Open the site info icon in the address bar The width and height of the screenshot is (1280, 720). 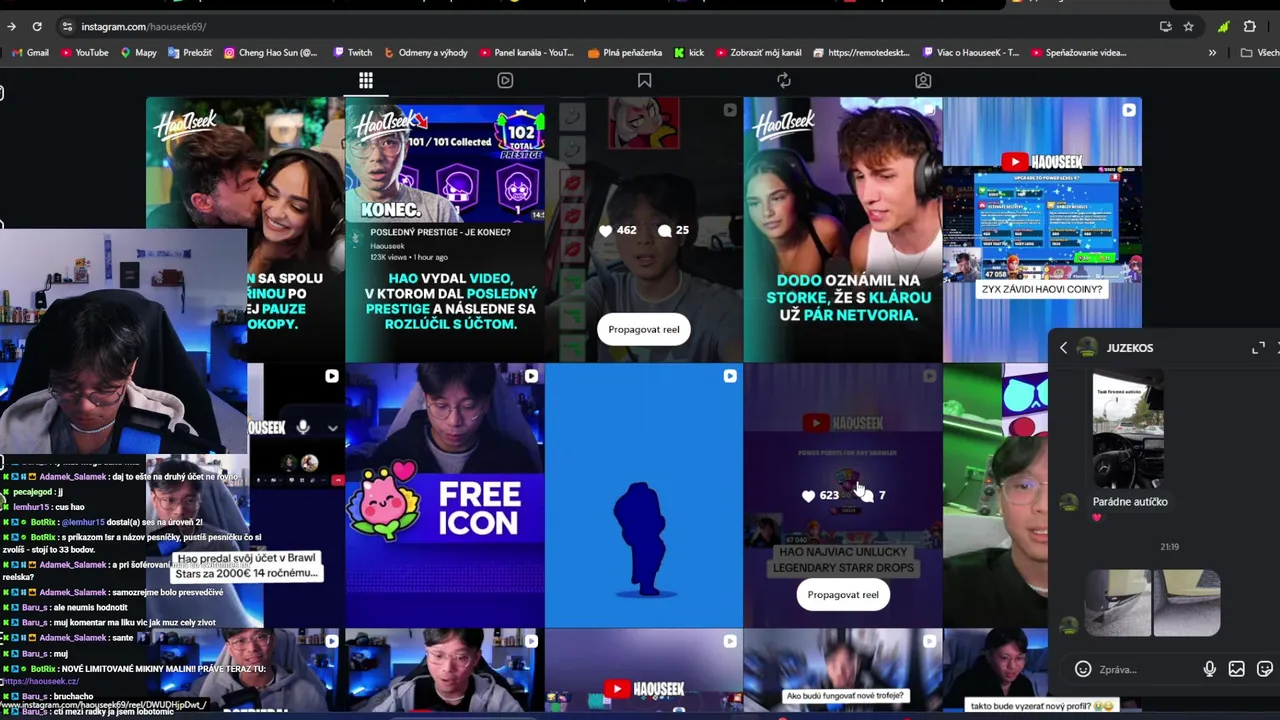(x=67, y=26)
